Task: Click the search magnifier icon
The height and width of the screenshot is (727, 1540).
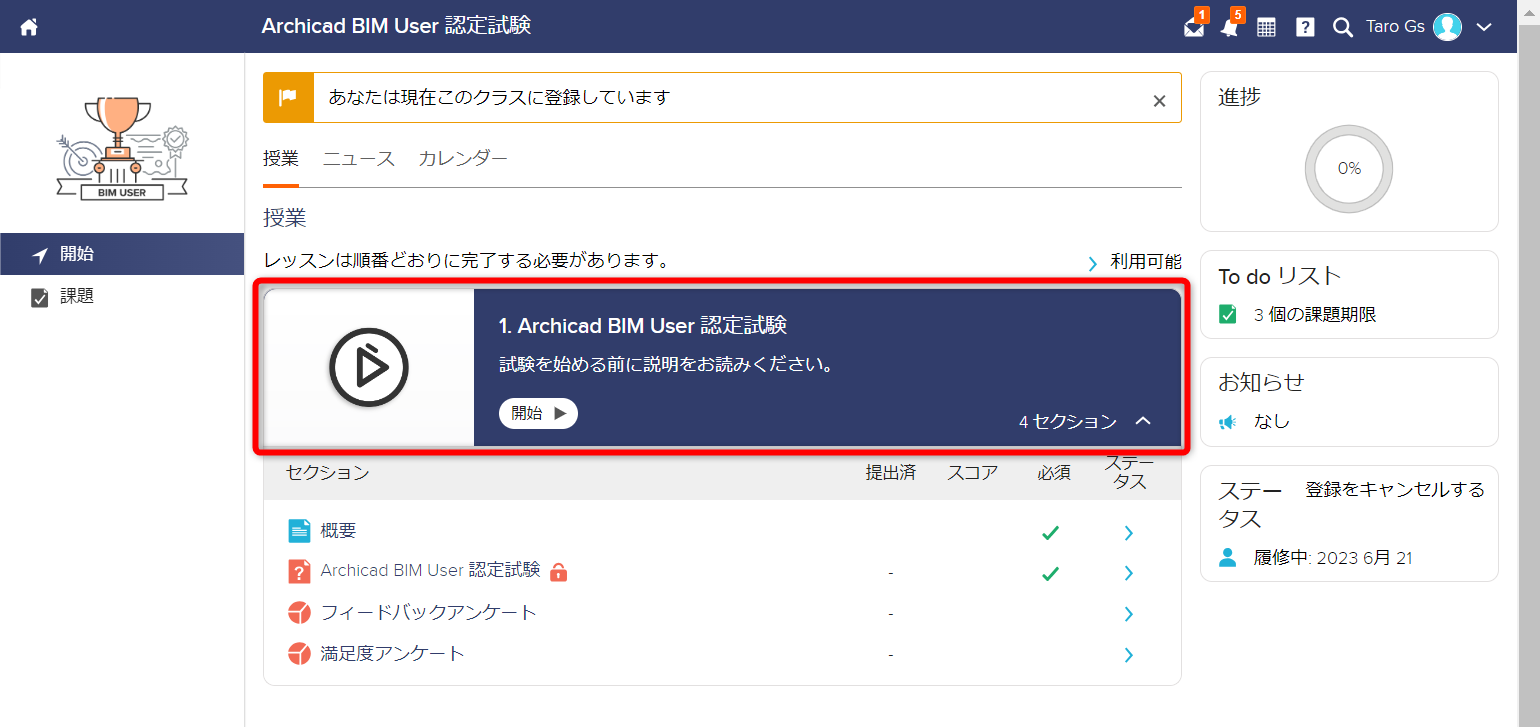Action: pyautogui.click(x=1343, y=28)
